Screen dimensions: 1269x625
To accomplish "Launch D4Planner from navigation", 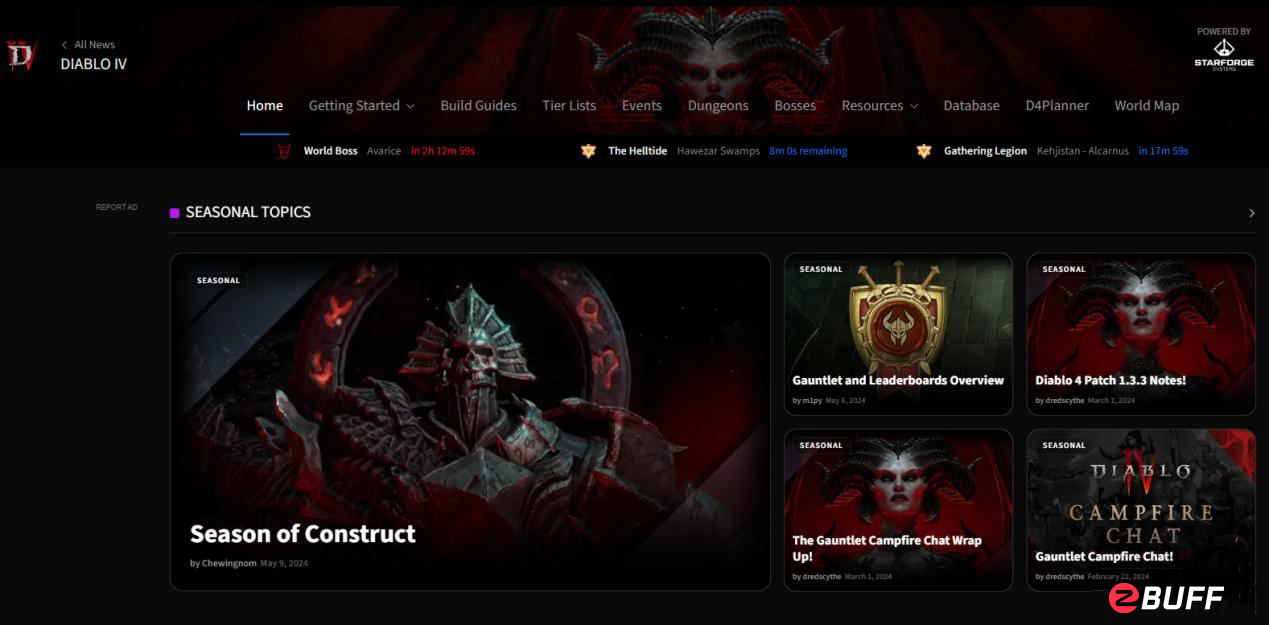I will coord(1057,105).
